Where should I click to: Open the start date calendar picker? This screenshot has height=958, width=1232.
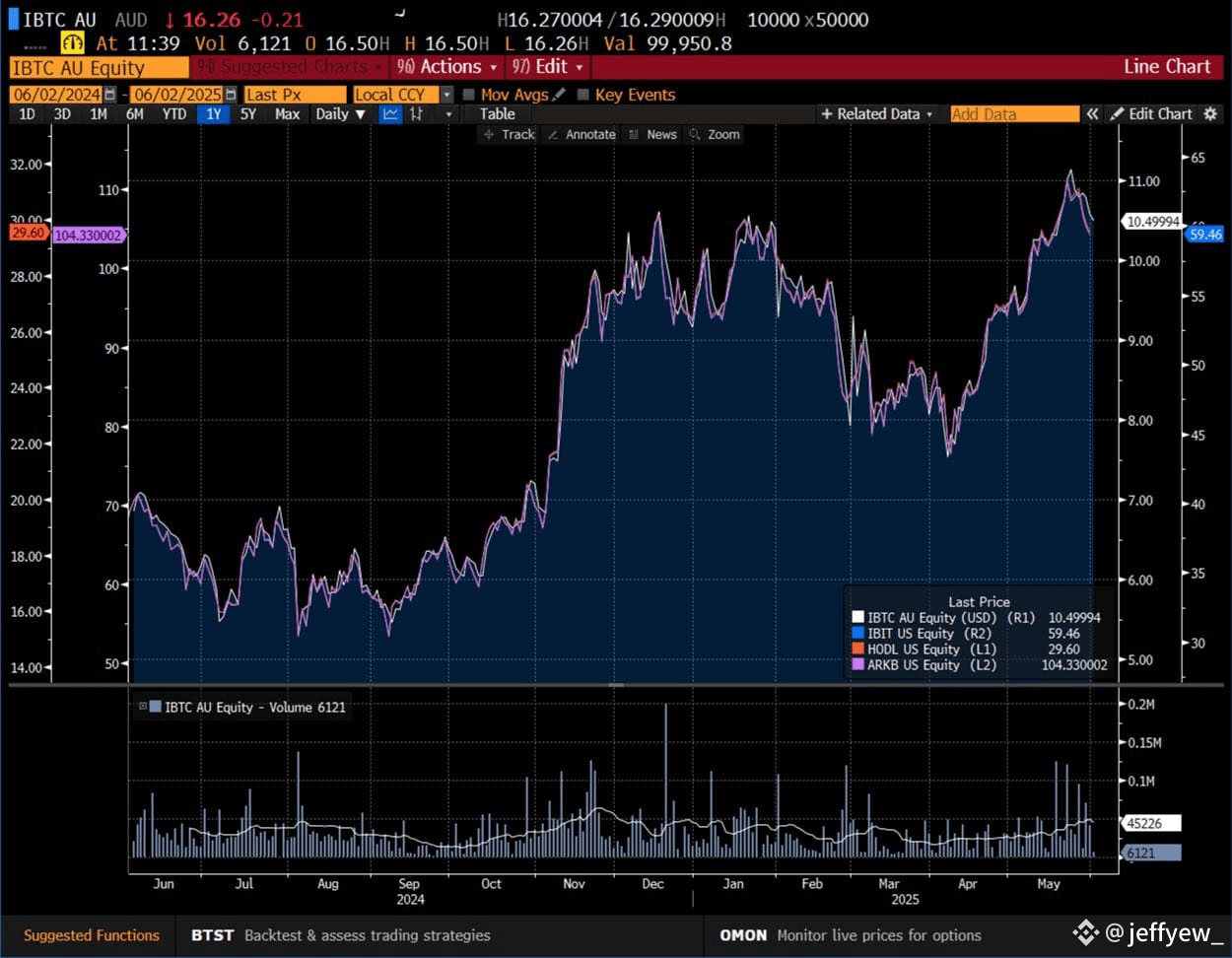[x=109, y=95]
